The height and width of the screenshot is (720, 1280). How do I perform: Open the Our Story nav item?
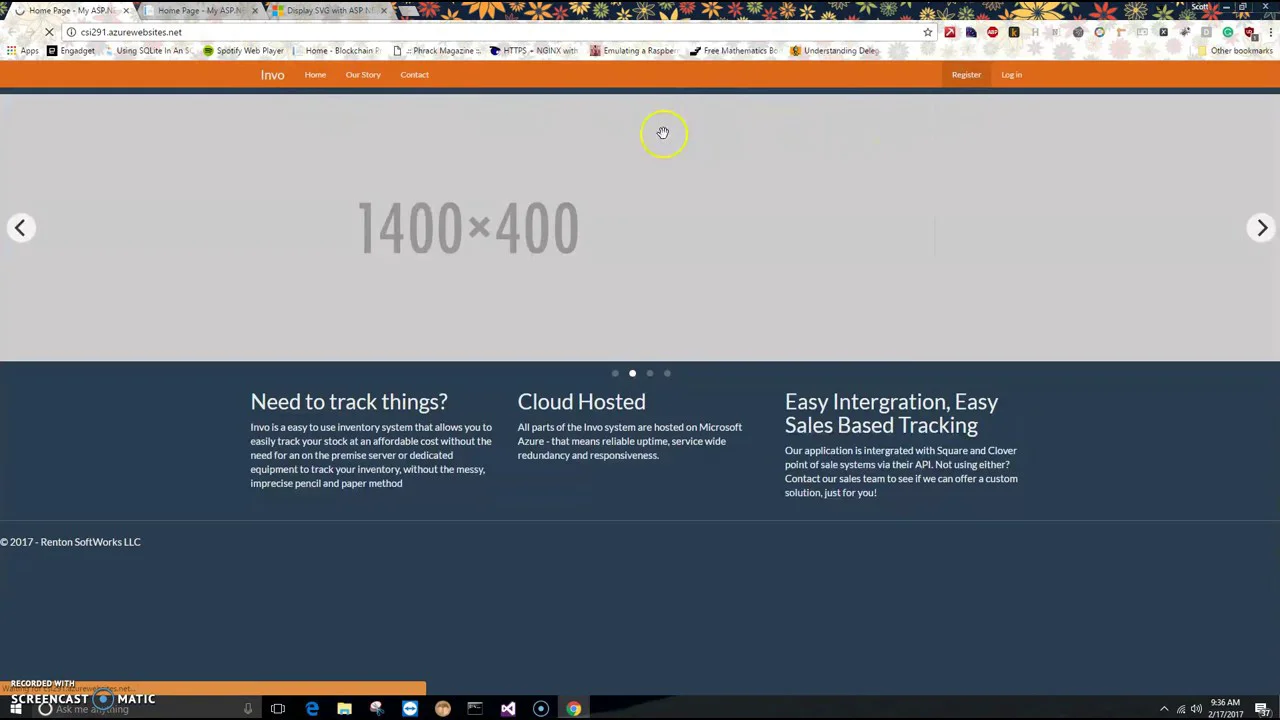(363, 75)
